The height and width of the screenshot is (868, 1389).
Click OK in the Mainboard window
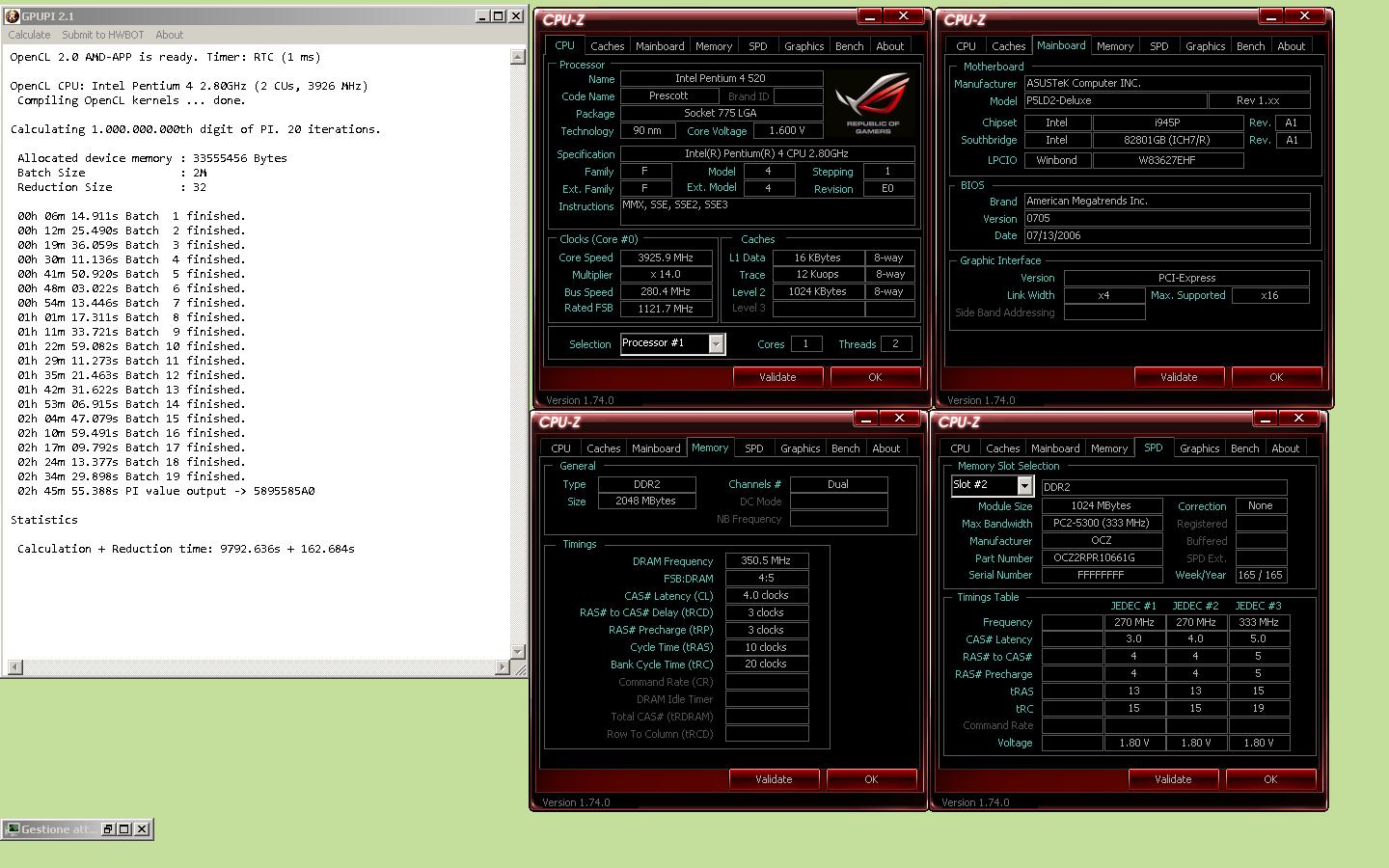pyautogui.click(x=1276, y=377)
